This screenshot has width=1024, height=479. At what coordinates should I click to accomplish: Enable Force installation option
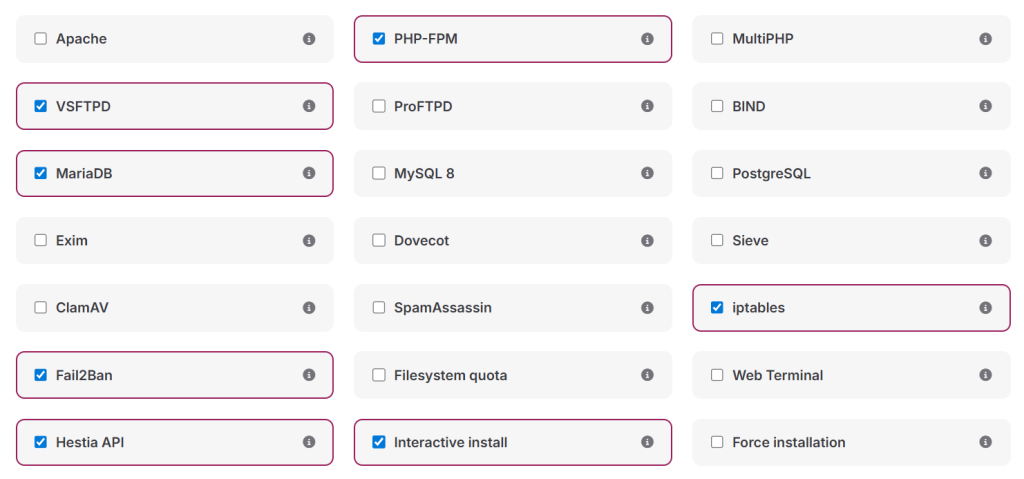coord(717,442)
